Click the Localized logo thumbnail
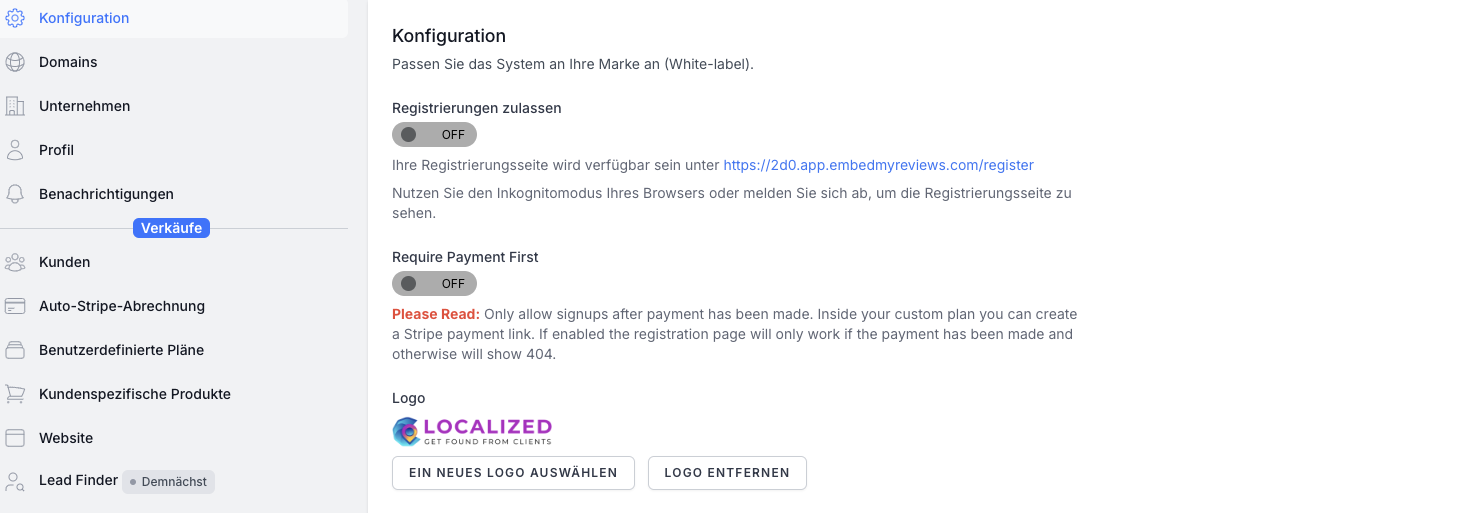Screen dimensions: 1460x513 (x=472, y=431)
